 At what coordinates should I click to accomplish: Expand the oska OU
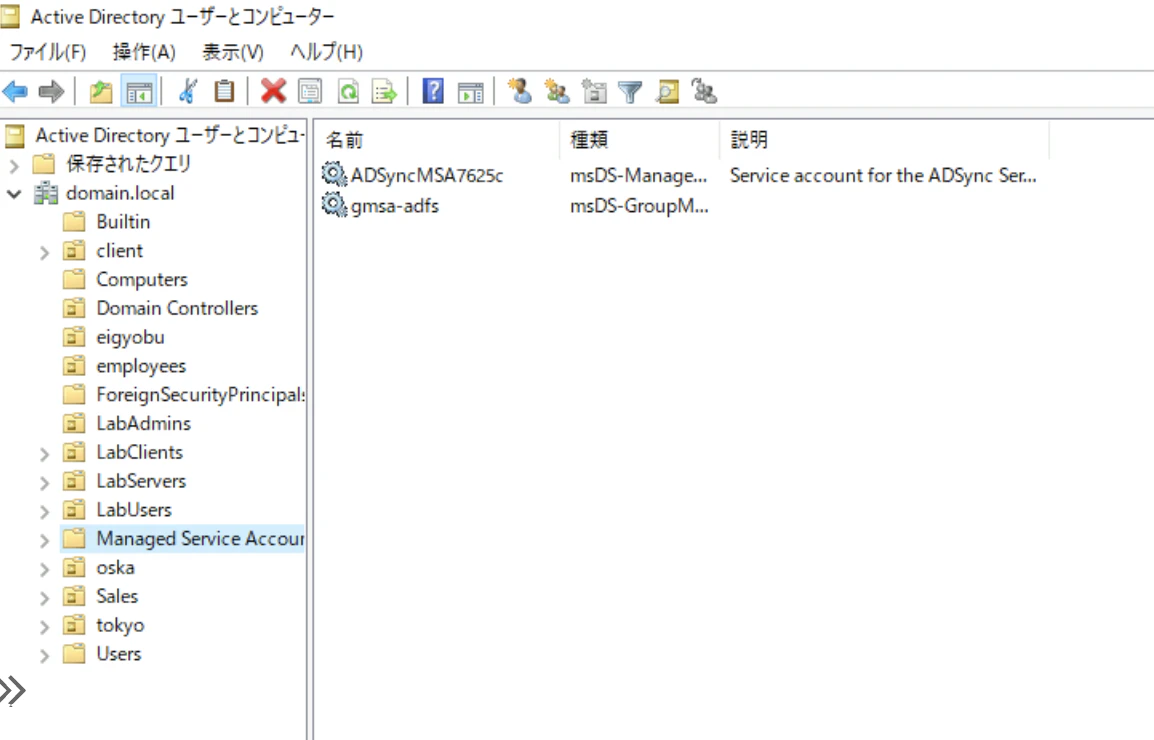click(44, 568)
